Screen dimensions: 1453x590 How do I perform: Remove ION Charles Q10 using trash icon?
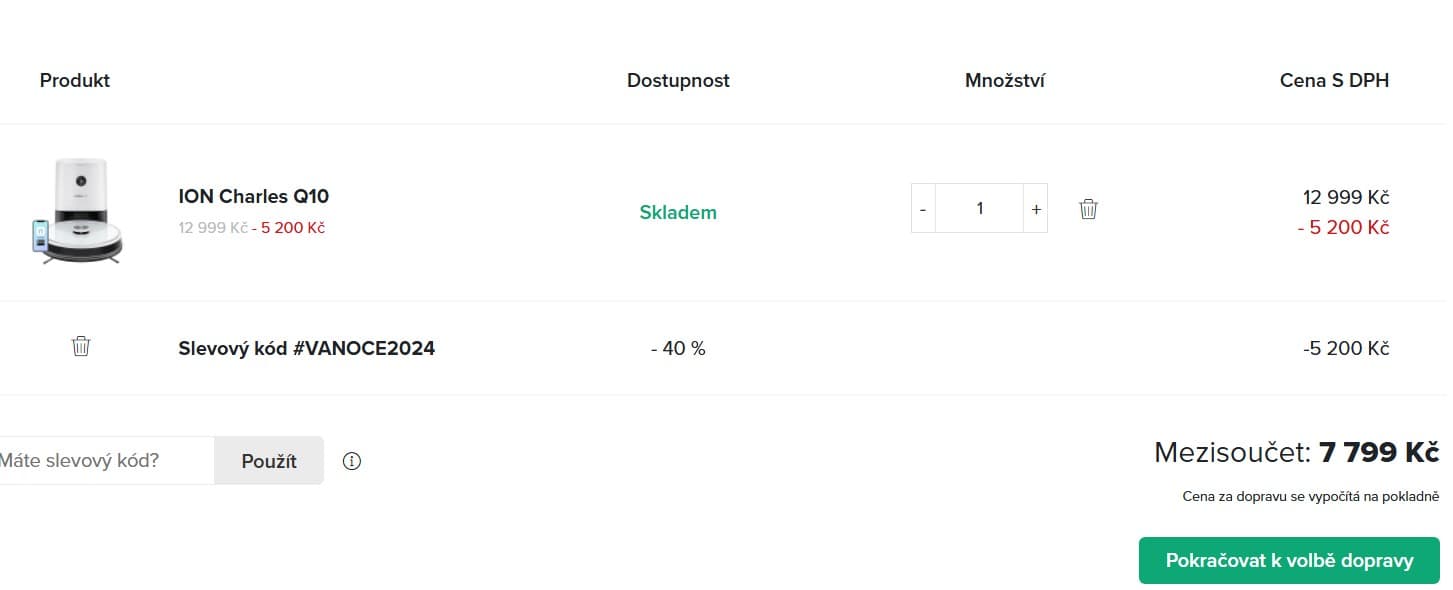pos(1088,209)
